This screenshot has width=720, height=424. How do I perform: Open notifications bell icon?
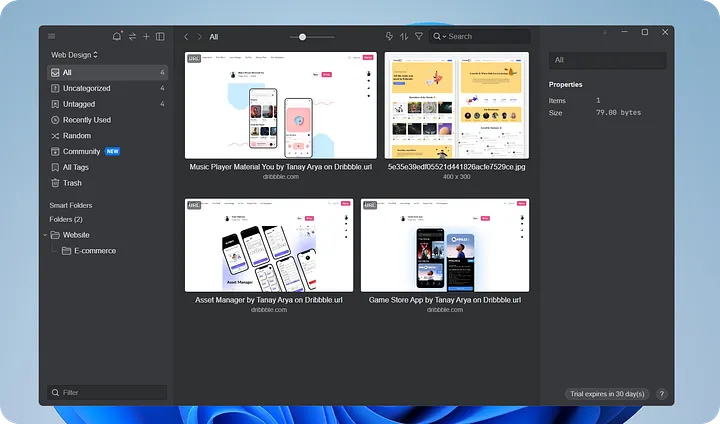[117, 36]
